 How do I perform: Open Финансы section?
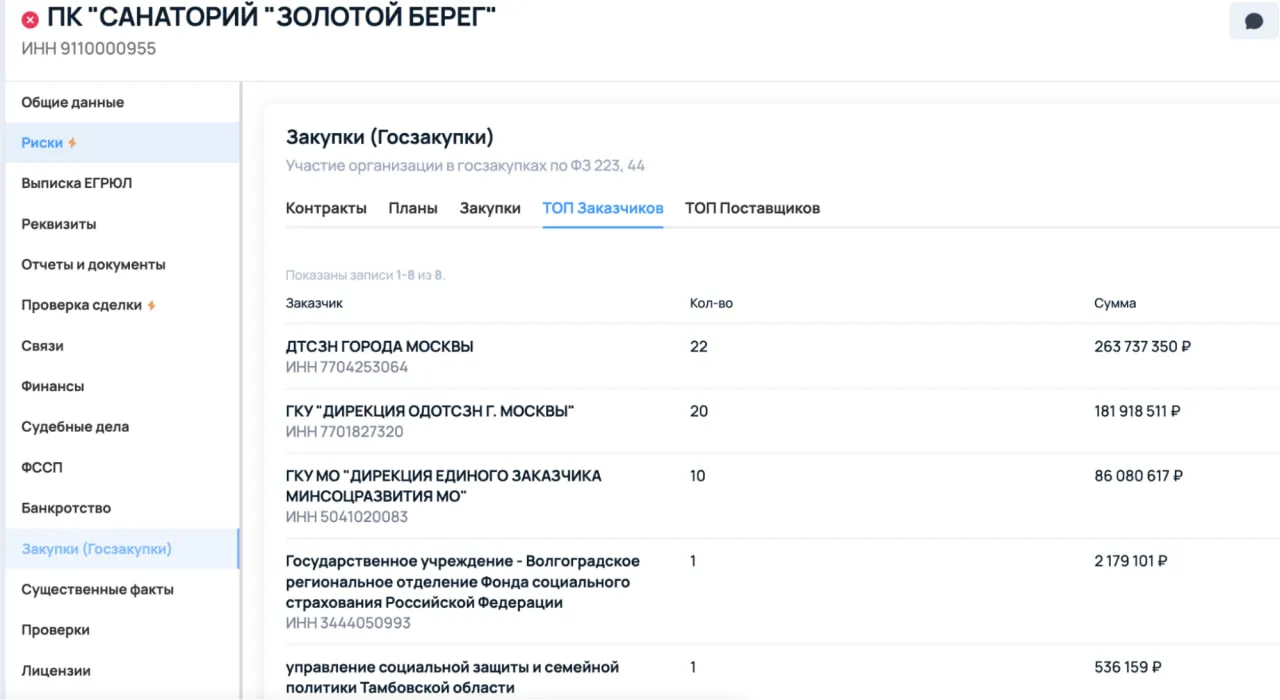click(x=53, y=386)
